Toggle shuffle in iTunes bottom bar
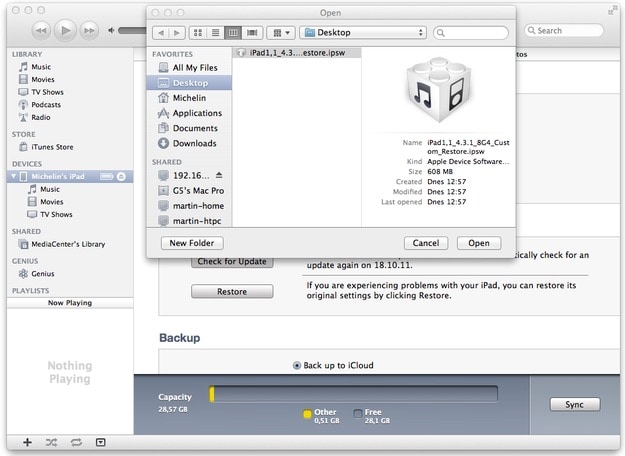 (x=51, y=442)
